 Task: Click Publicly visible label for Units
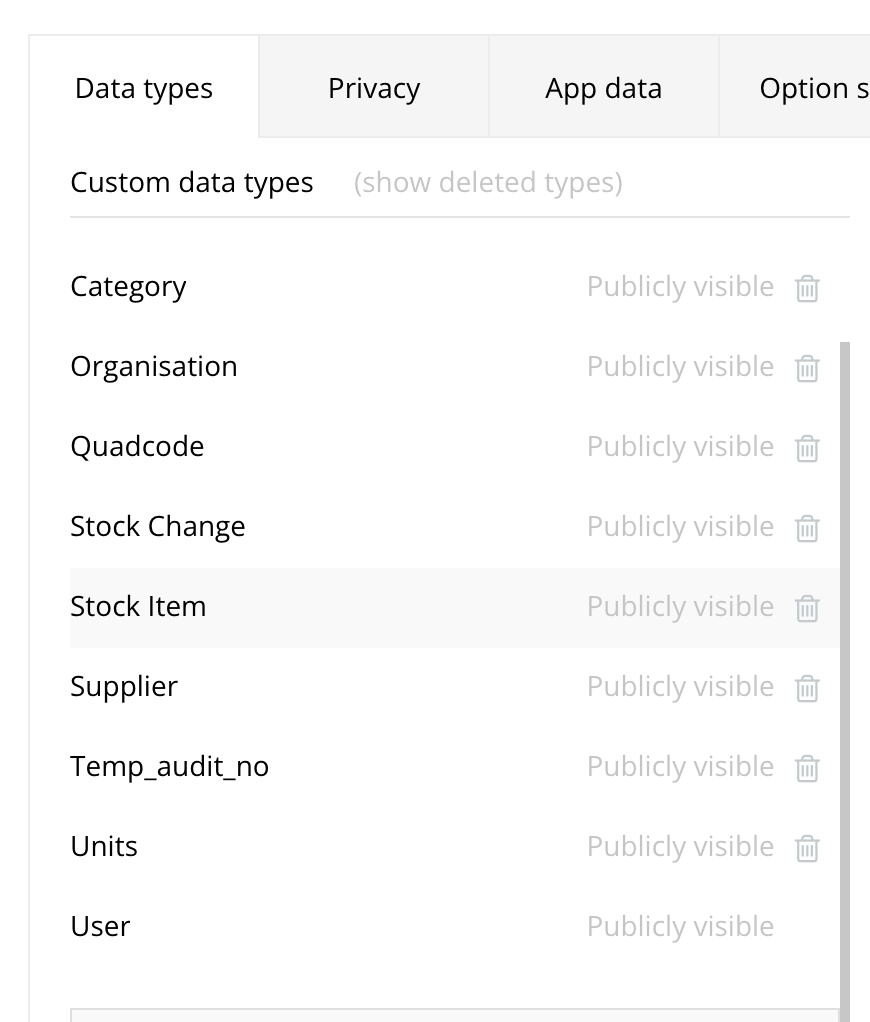(680, 847)
